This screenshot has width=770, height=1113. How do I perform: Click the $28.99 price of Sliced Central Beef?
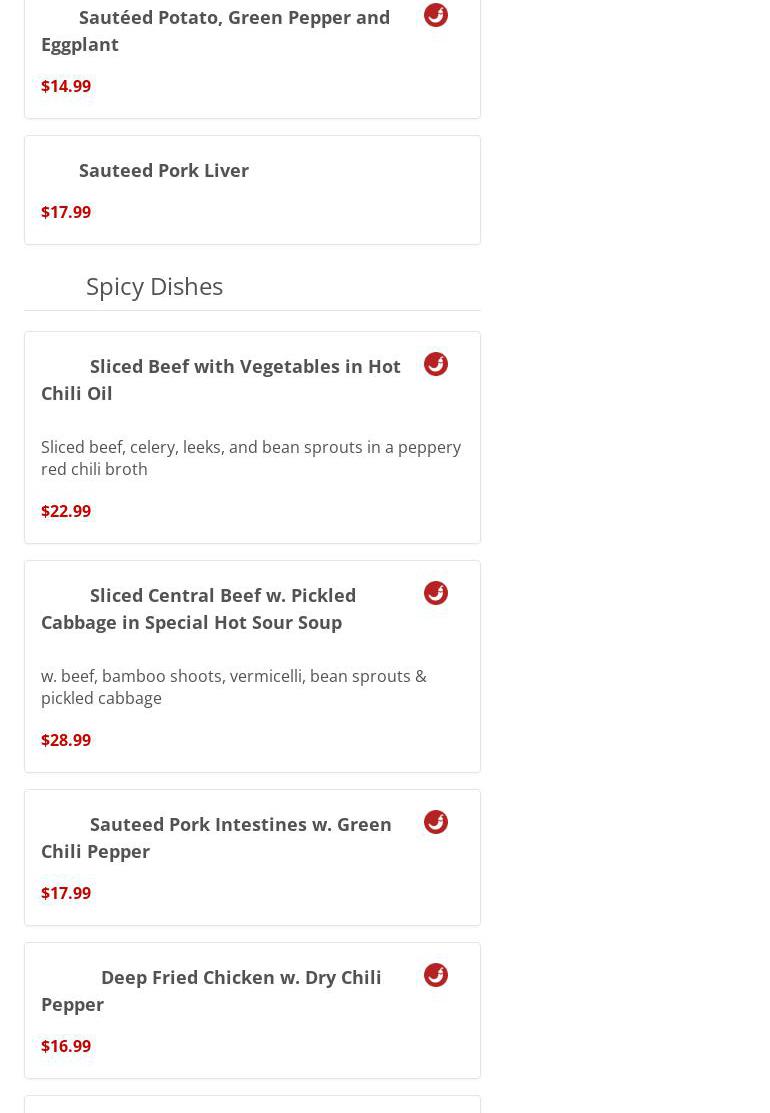coord(66,740)
